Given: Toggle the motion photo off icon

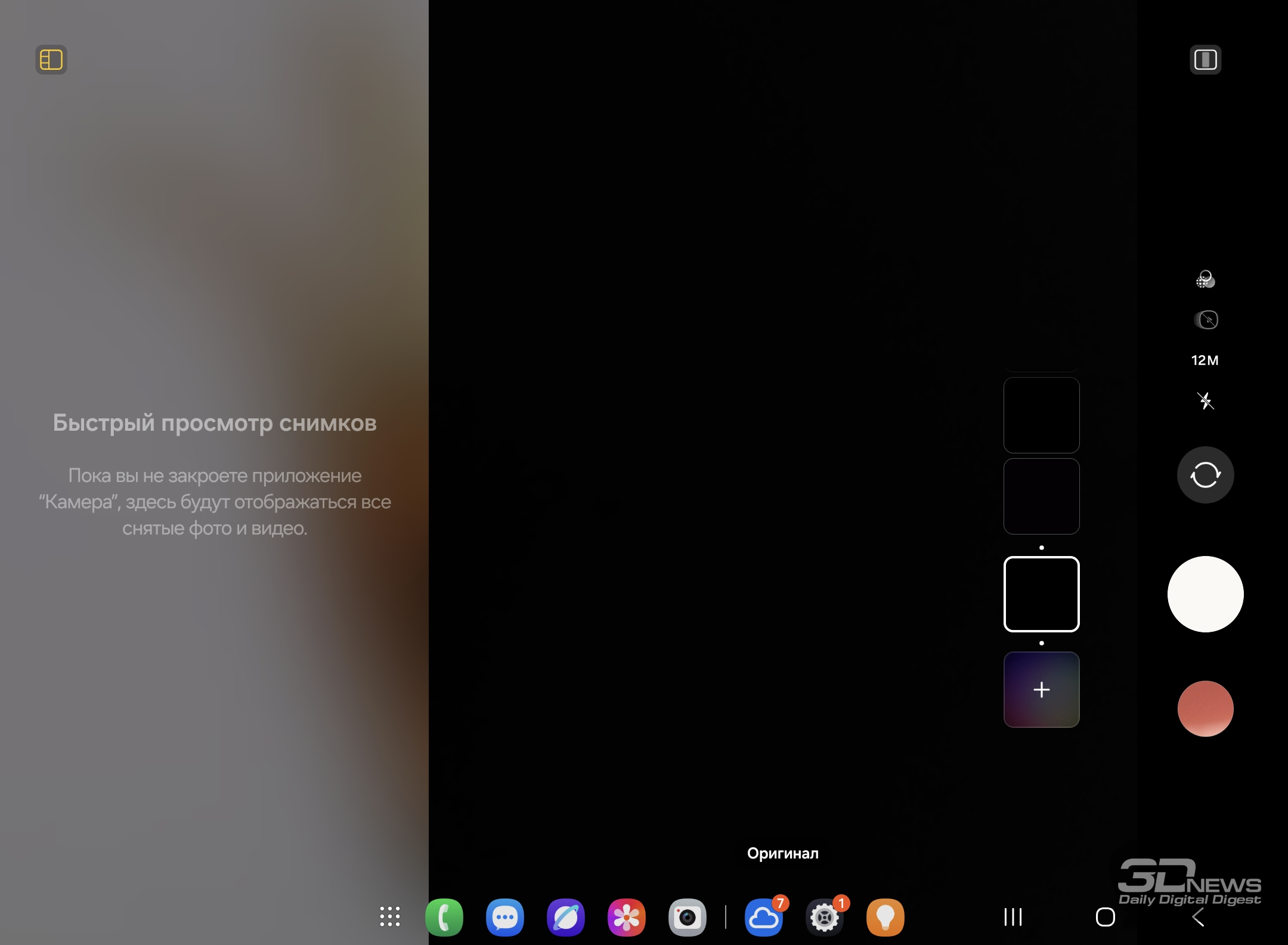Looking at the screenshot, I should tap(1206, 320).
